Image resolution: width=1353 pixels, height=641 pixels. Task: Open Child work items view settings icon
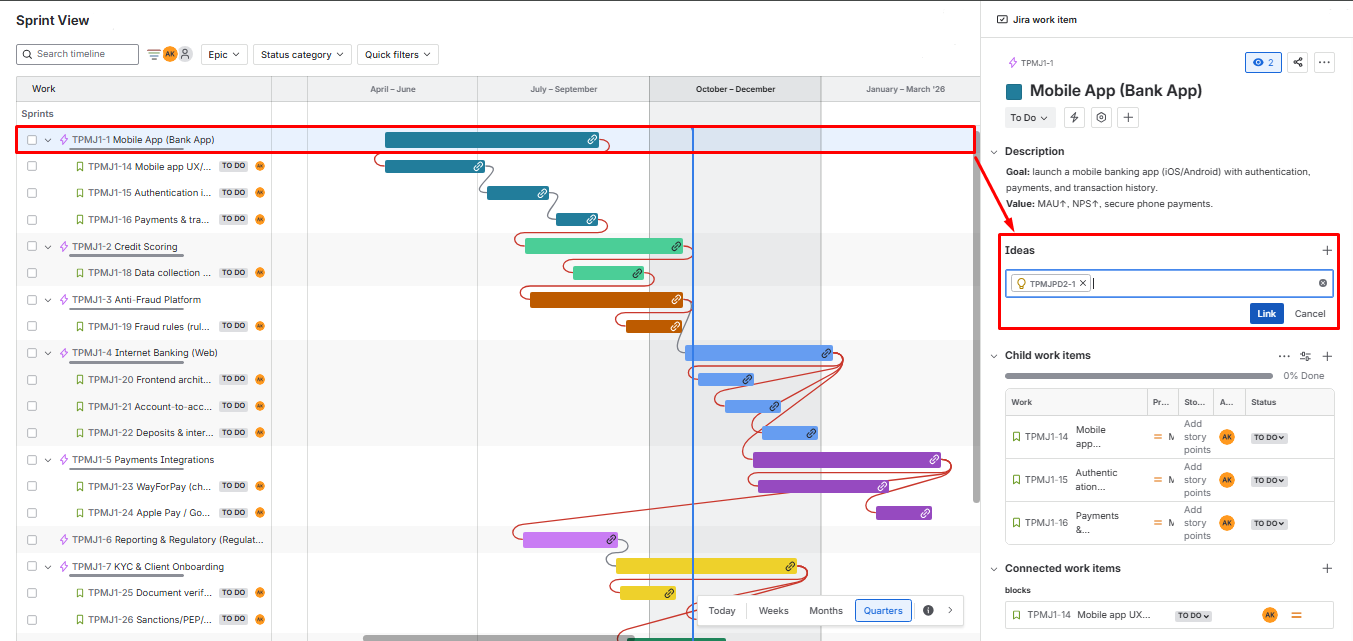[x=1305, y=356]
